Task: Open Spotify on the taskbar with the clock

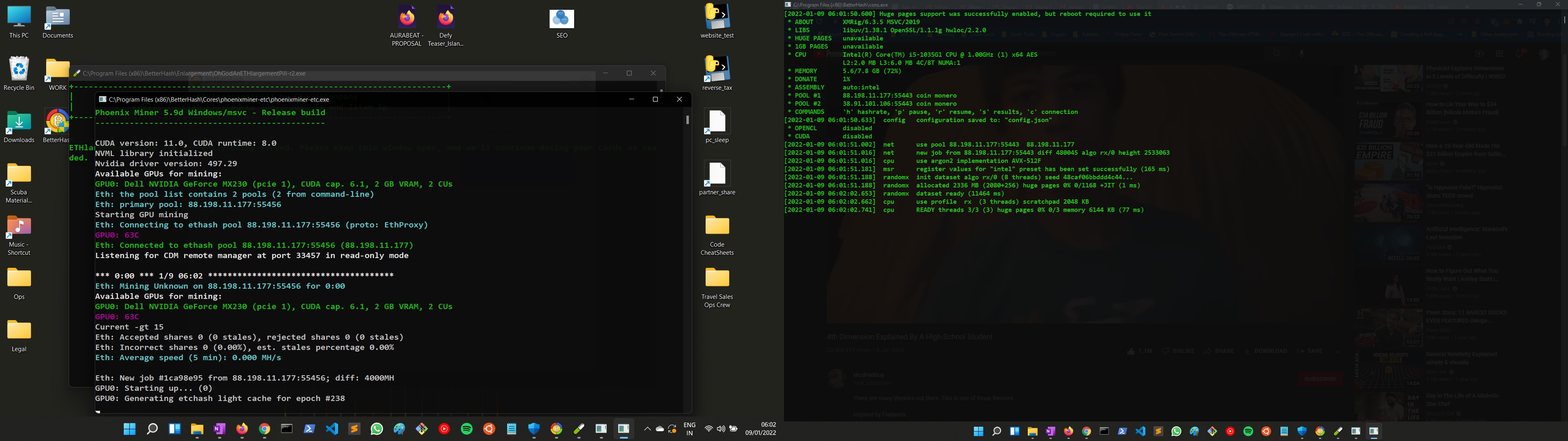Action: pos(467,429)
